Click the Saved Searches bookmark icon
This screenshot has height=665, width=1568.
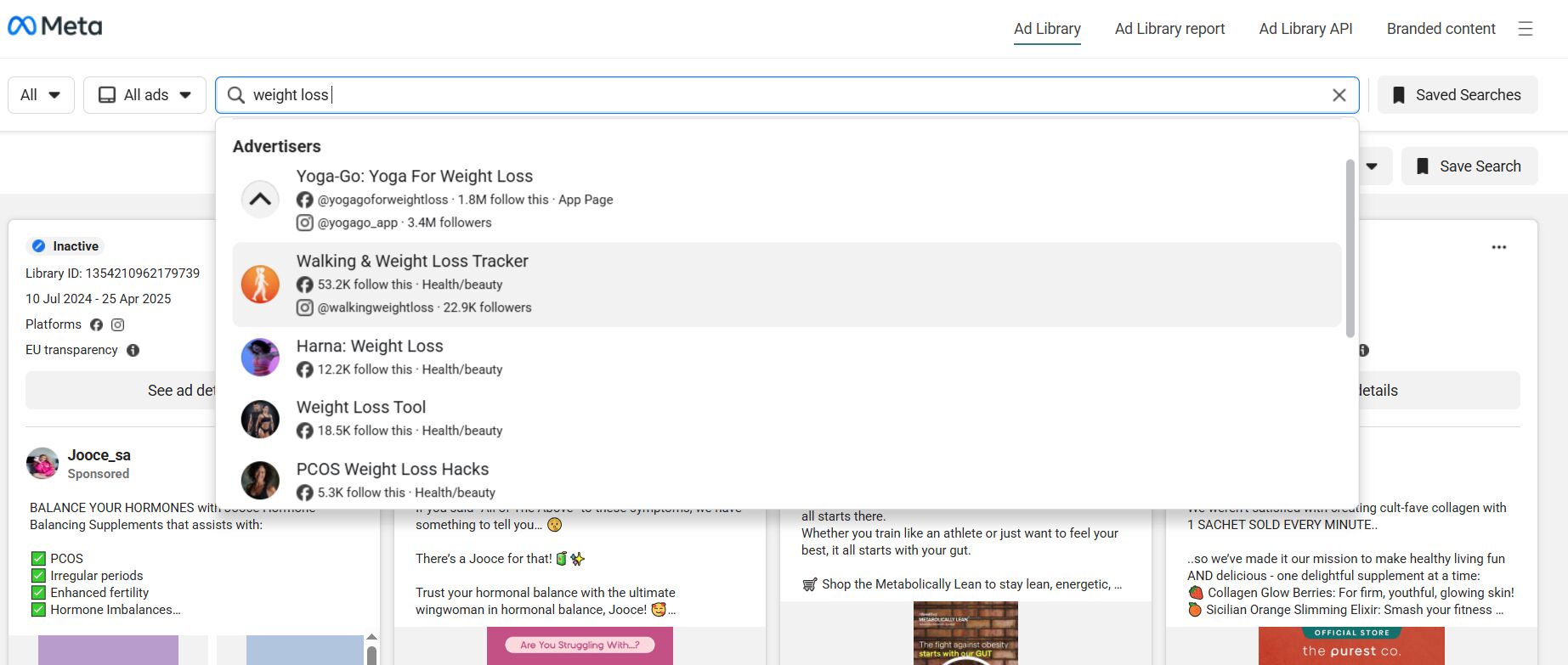1398,95
